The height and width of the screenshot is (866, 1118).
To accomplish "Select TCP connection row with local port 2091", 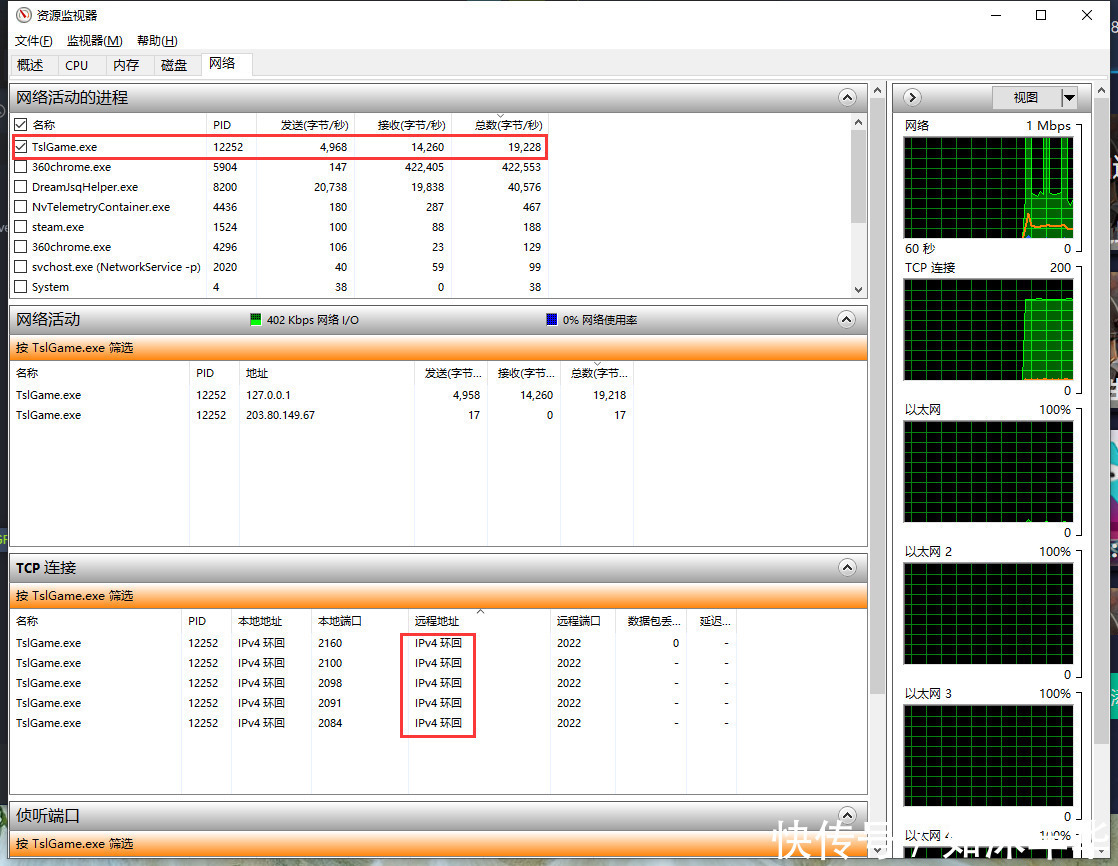I will click(x=374, y=703).
